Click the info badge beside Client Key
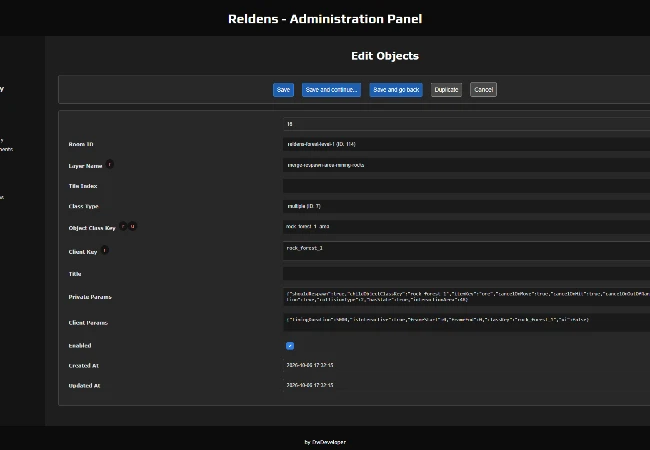Viewport: 650px width, 450px height. coord(104,250)
